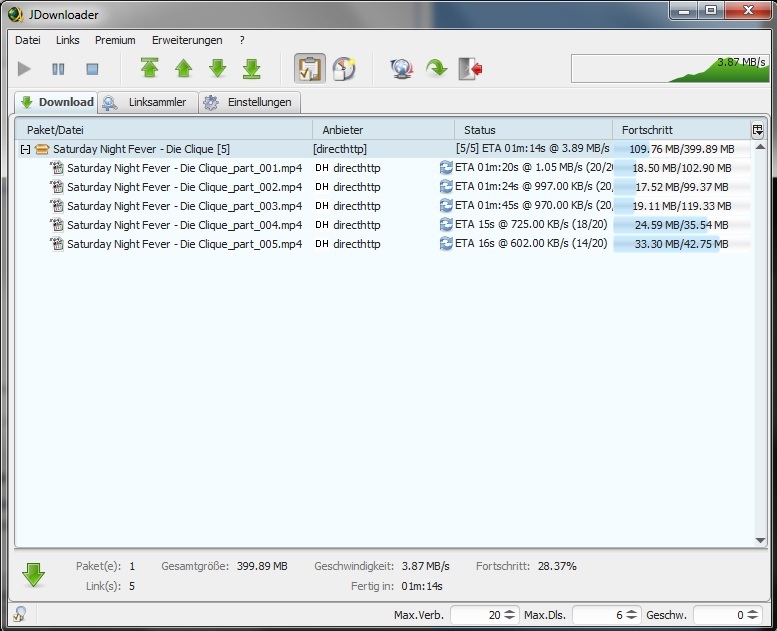777x631 pixels.
Task: Click the status bar log icon
Action: click(x=20, y=614)
